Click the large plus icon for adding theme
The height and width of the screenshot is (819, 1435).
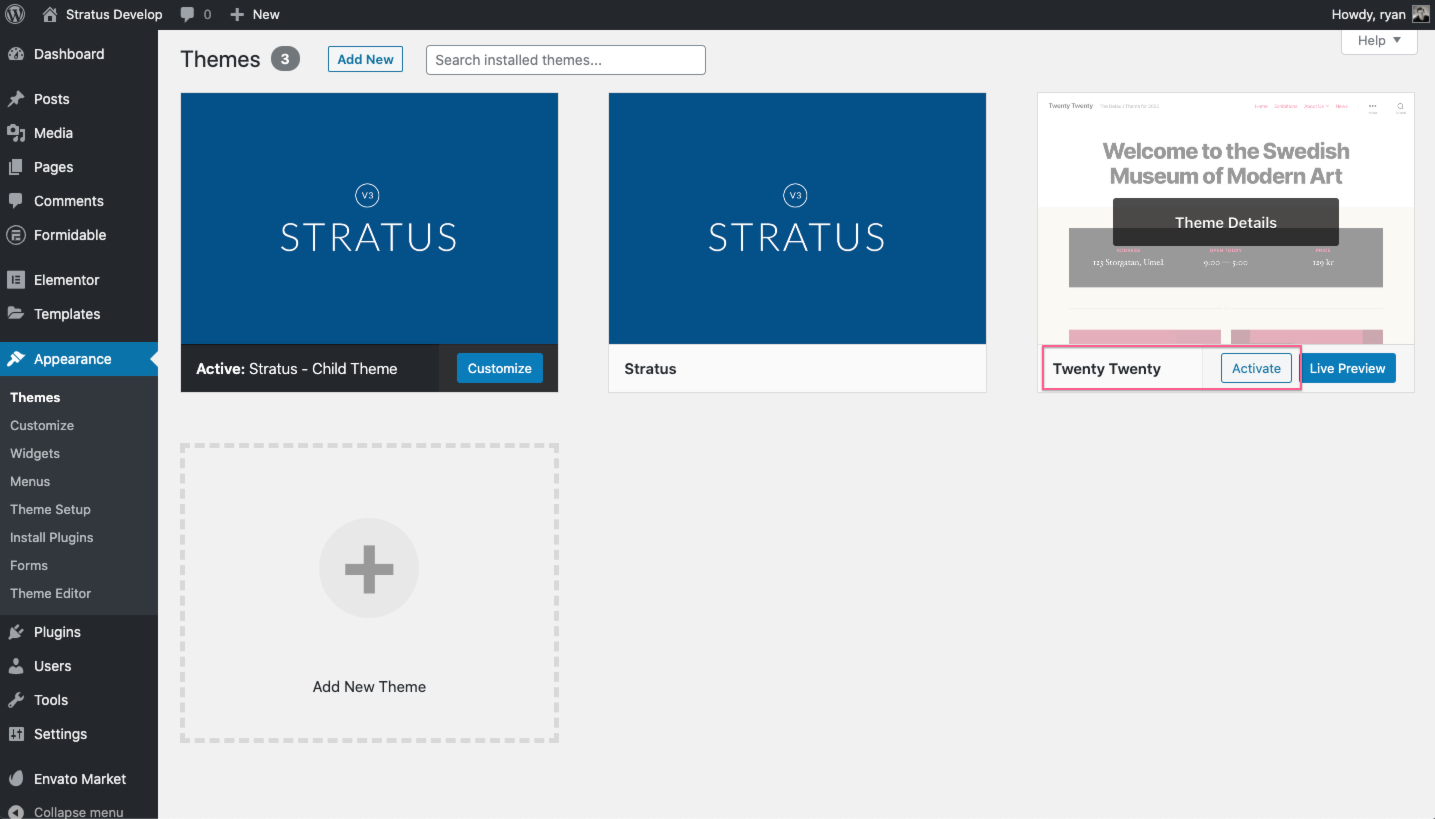click(369, 568)
